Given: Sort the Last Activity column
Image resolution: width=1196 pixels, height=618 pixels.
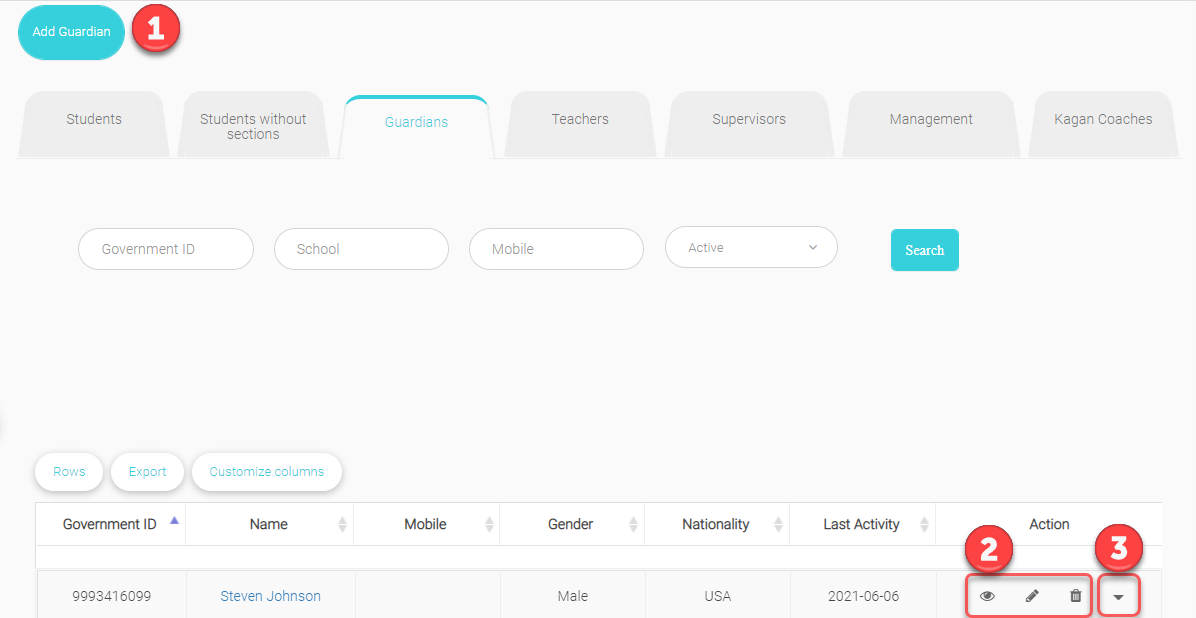Looking at the screenshot, I should [x=925, y=524].
